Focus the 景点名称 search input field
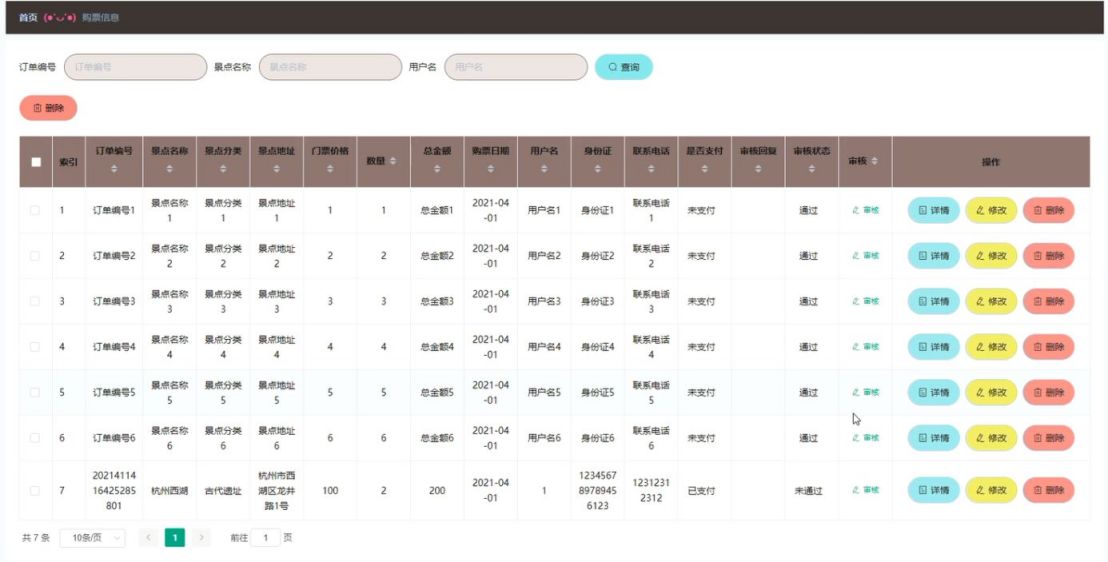 point(330,67)
